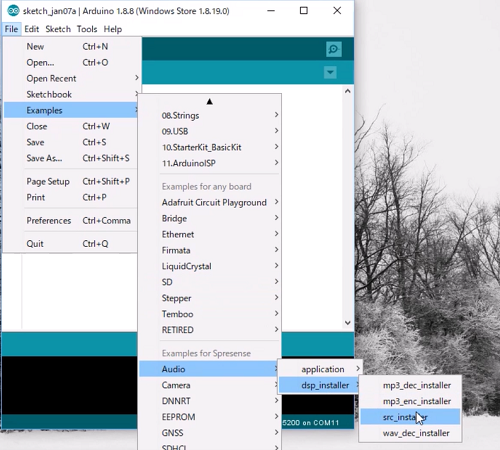Viewport: 500px width, 450px height.
Task: Open Temboo examples submenu
Action: pos(210,314)
